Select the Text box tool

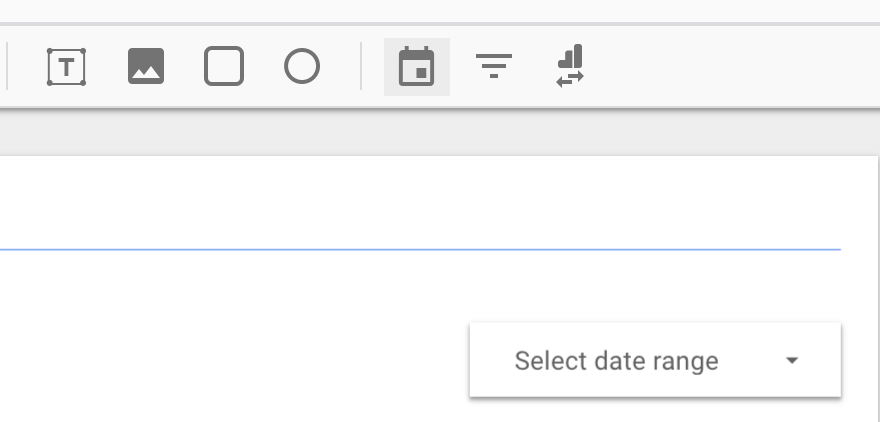point(66,67)
